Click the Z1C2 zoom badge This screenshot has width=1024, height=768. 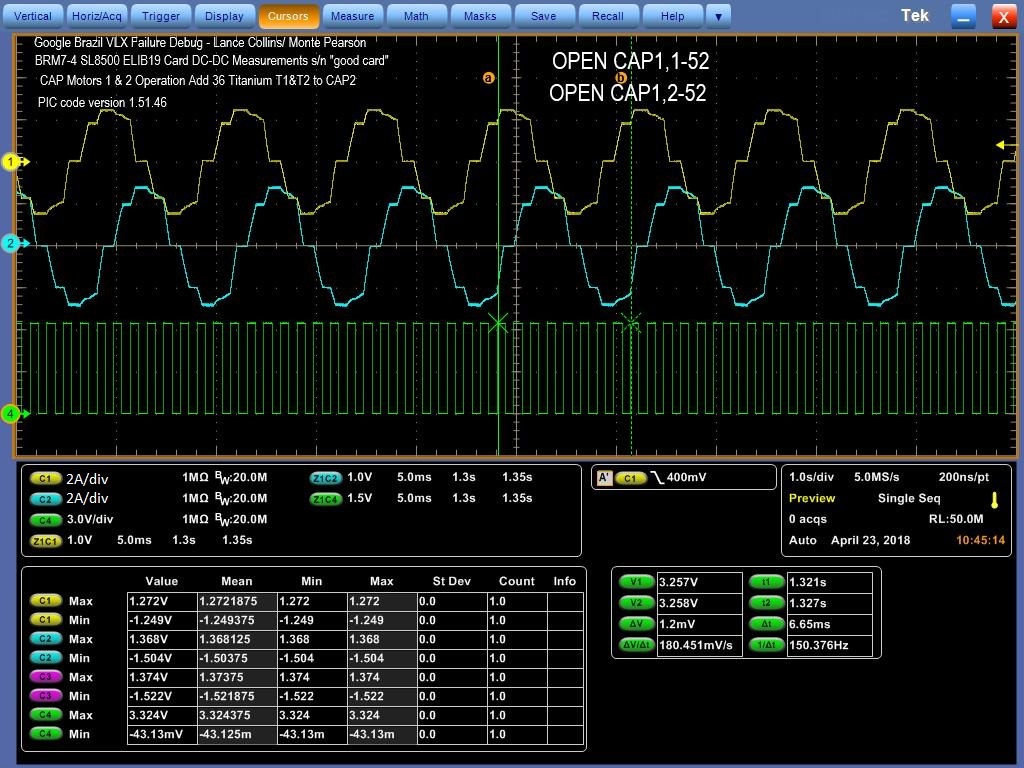[x=326, y=478]
